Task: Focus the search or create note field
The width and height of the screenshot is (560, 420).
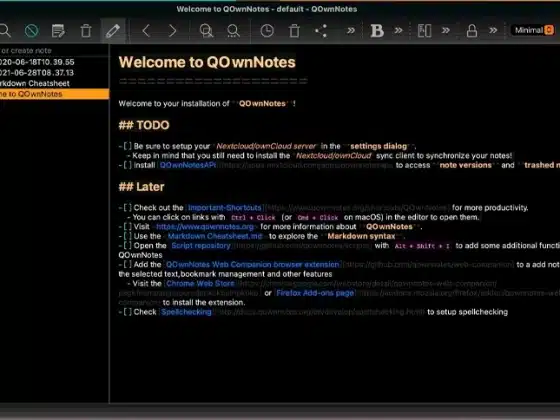Action: 54,51
